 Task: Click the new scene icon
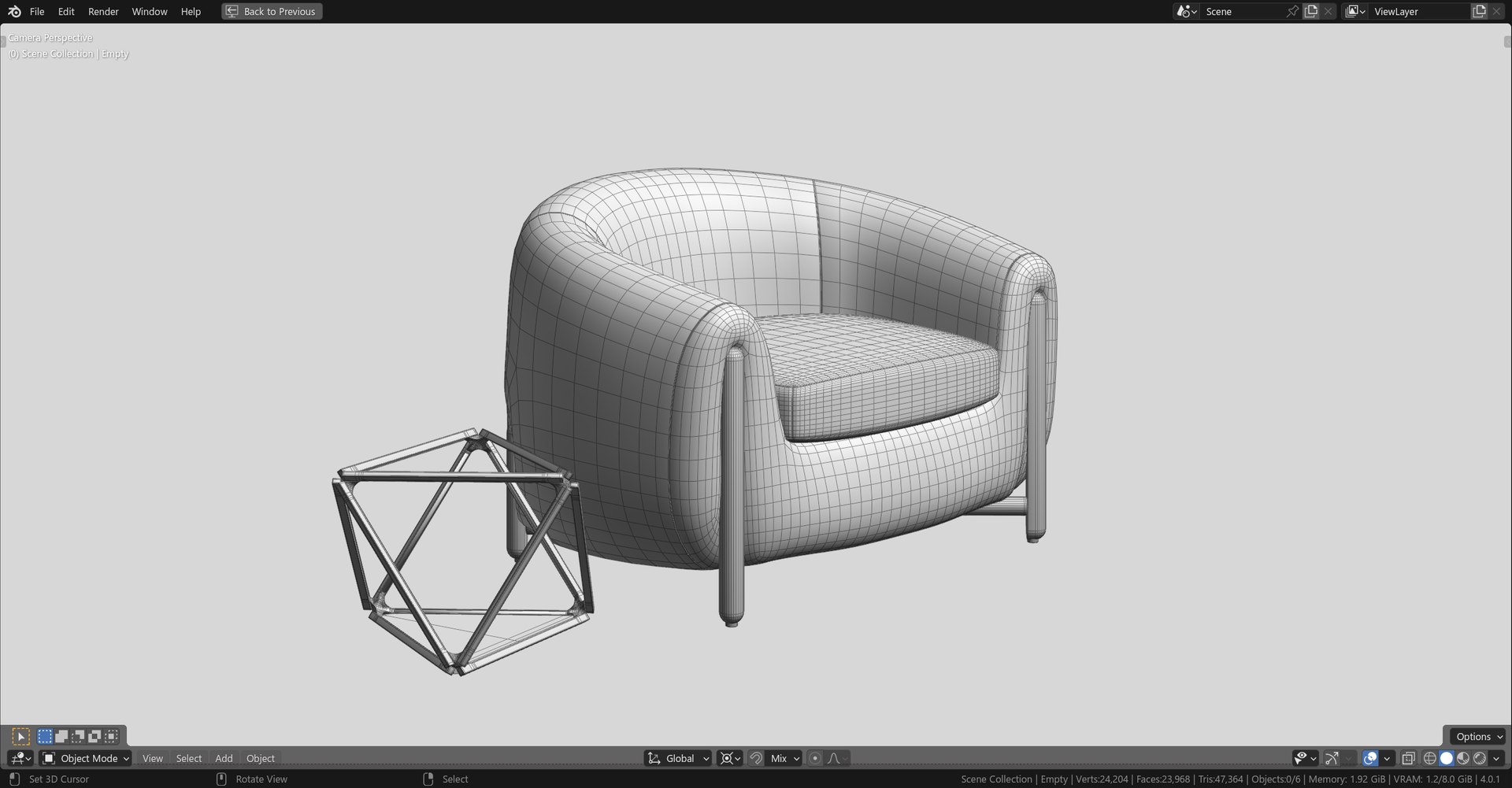(1311, 11)
